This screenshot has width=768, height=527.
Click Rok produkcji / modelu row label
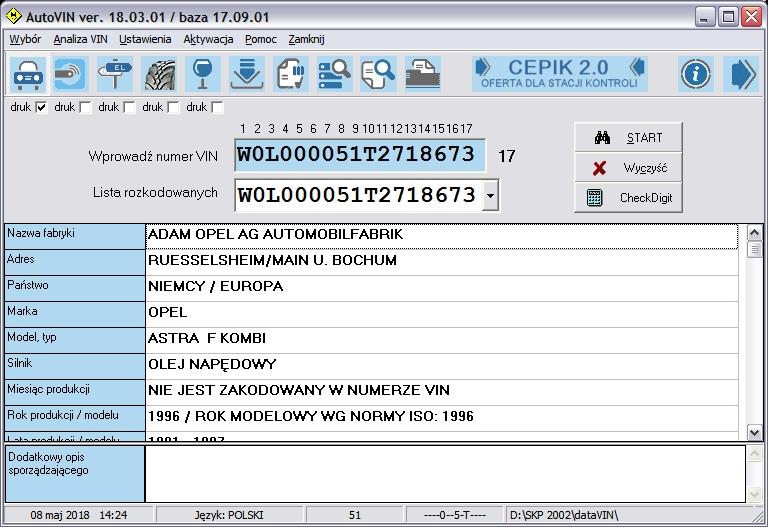pyautogui.click(x=74, y=418)
